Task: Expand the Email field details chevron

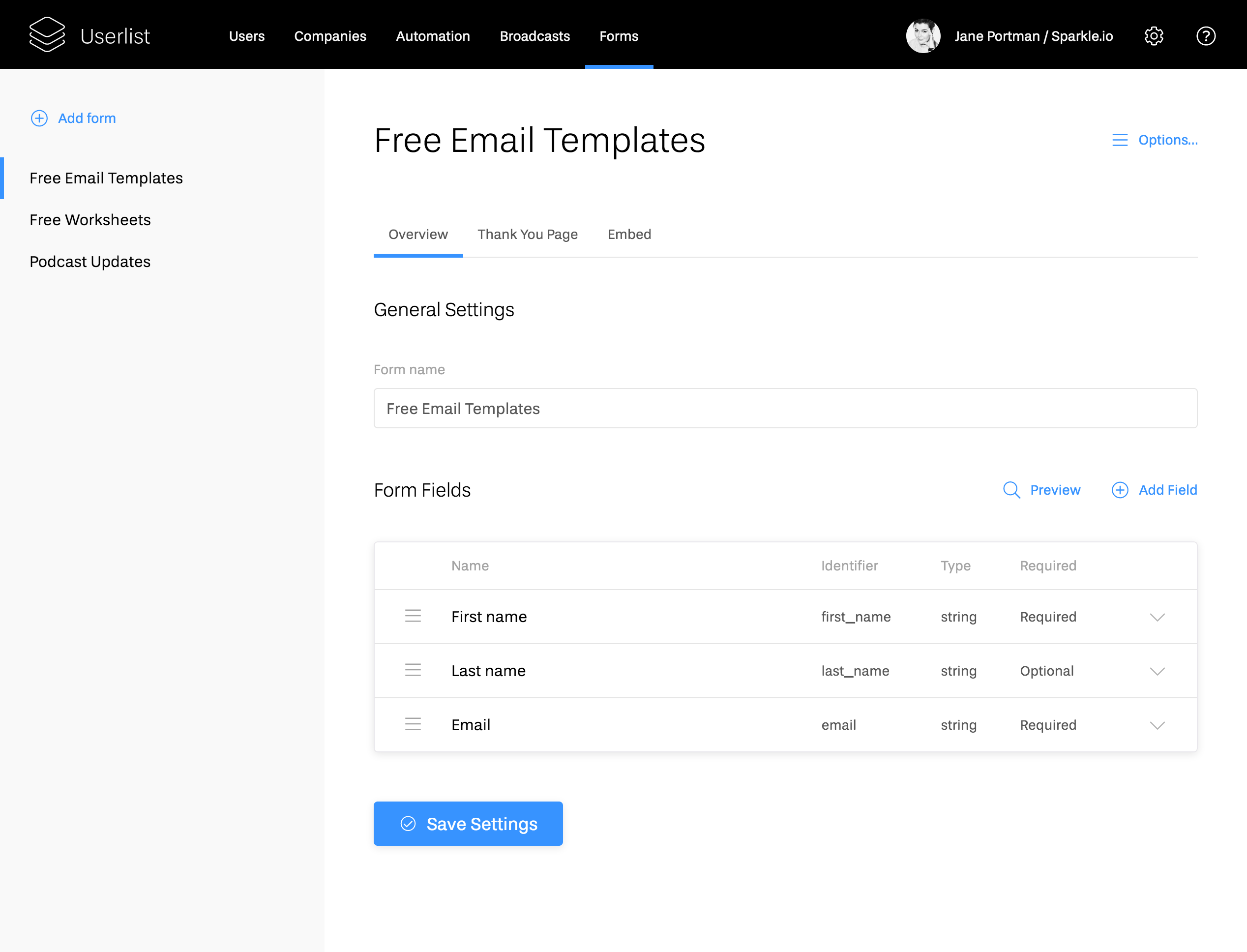Action: point(1157,725)
